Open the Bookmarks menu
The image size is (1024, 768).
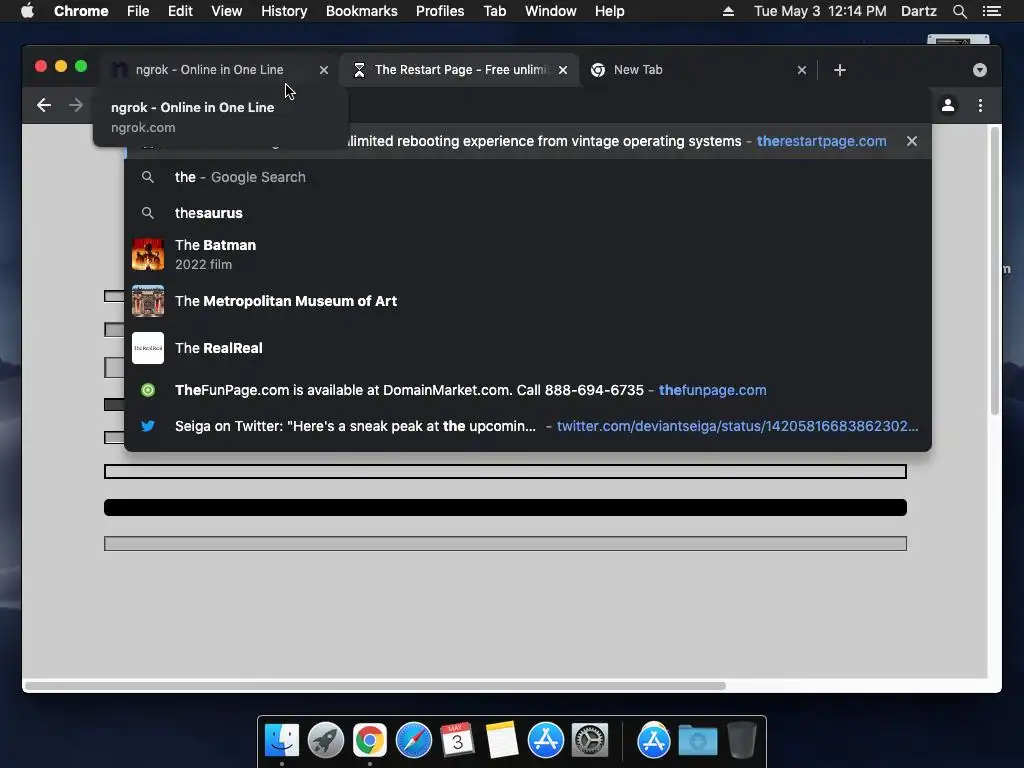(362, 11)
